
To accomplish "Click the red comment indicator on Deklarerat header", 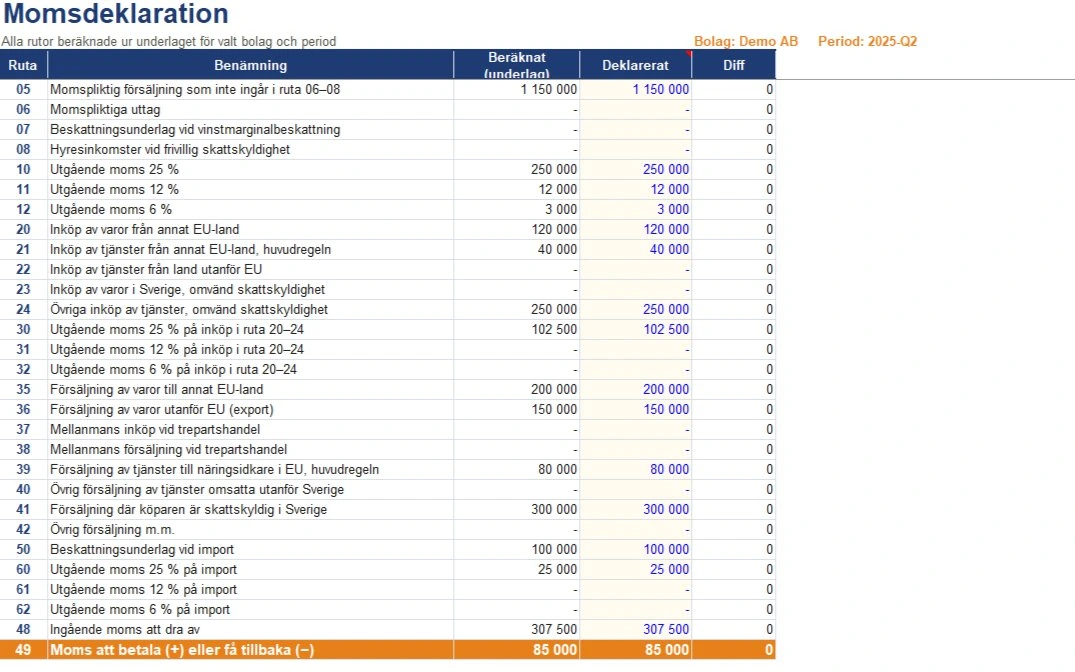I will 688,53.
